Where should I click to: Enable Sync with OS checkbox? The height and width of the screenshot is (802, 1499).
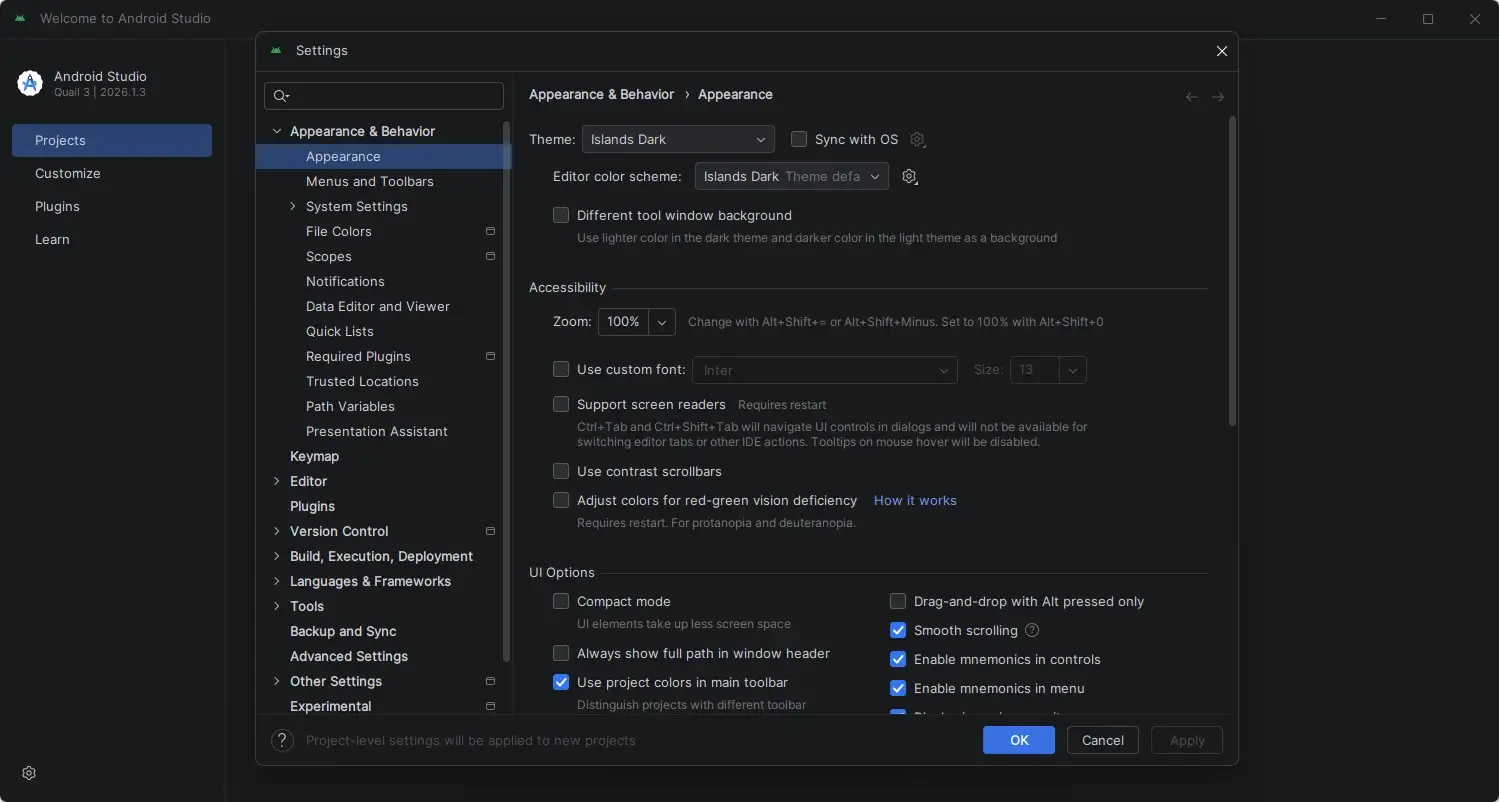[799, 140]
